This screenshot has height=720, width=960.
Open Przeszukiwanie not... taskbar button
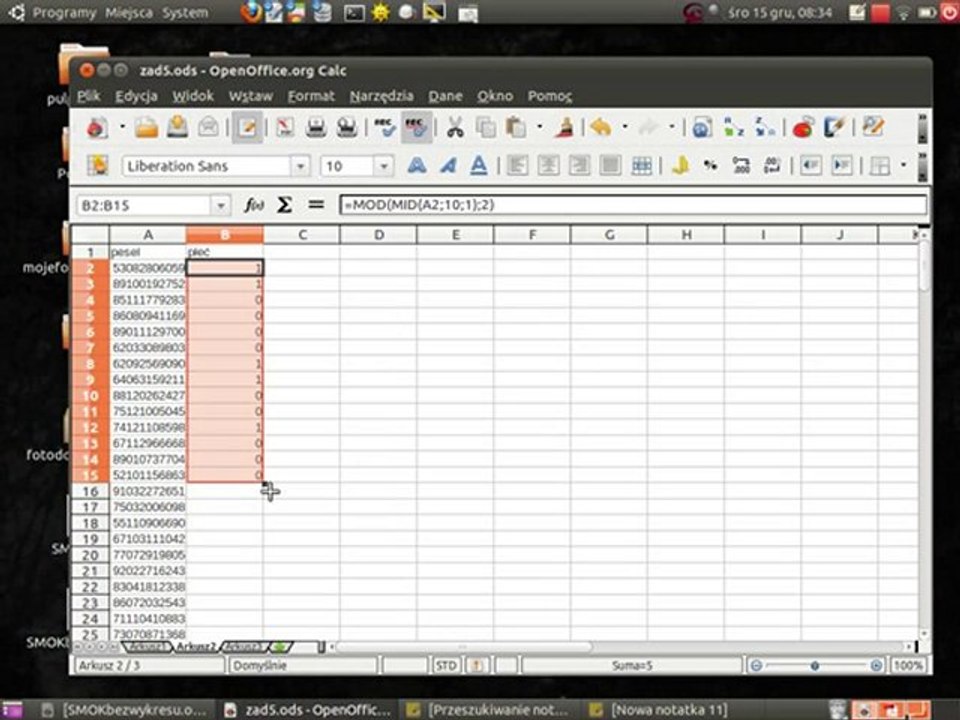490,710
